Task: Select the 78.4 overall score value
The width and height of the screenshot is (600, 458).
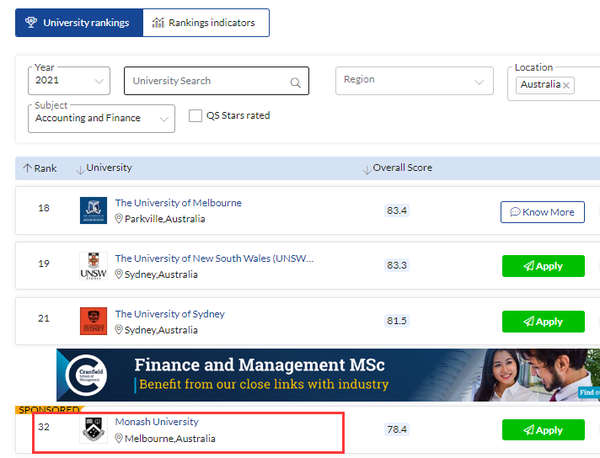Action: point(397,429)
